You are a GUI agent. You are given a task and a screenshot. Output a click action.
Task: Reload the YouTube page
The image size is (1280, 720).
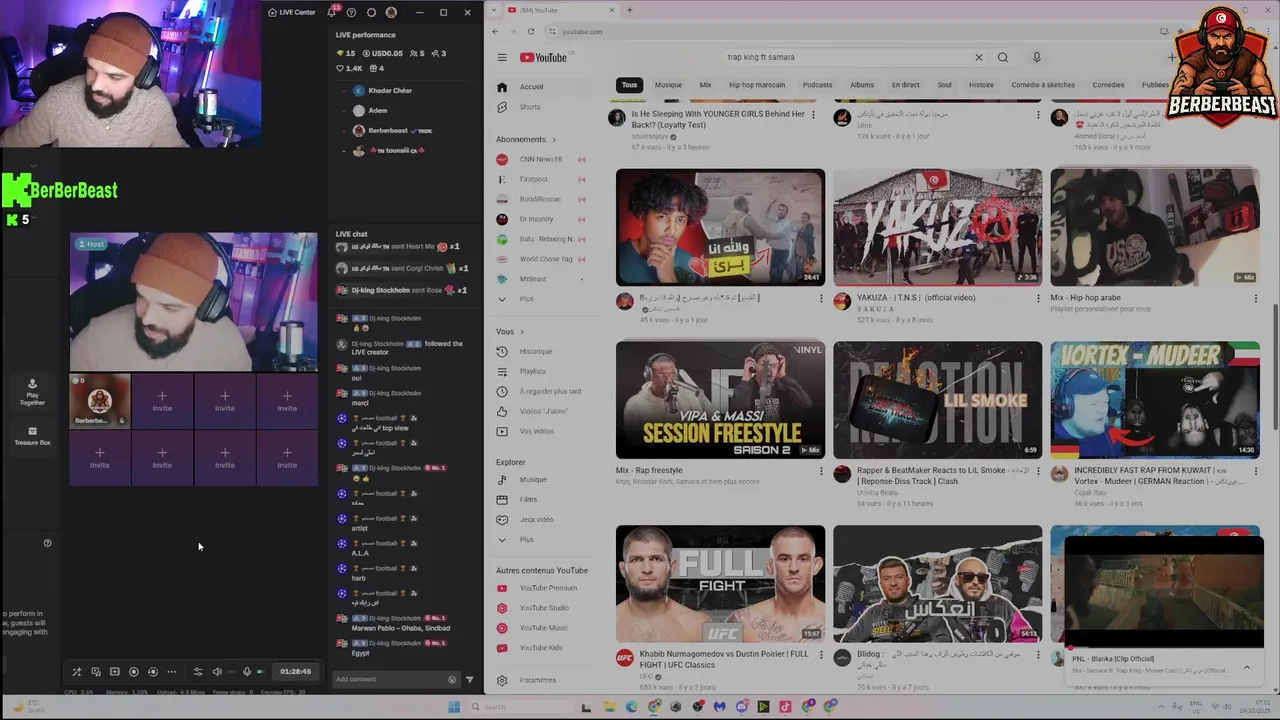[x=531, y=31]
